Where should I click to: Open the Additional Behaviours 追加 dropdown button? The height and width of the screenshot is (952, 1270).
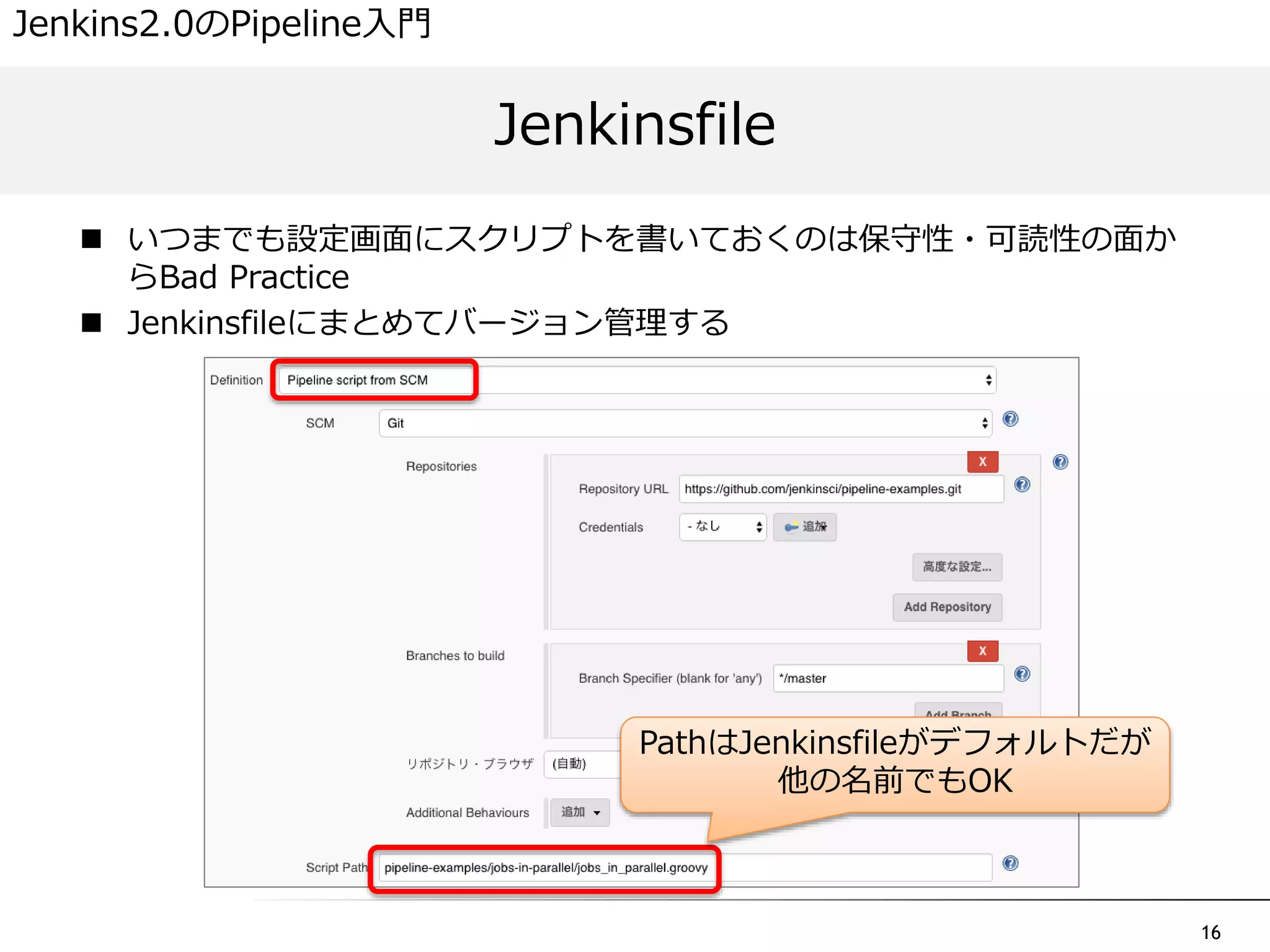(580, 813)
